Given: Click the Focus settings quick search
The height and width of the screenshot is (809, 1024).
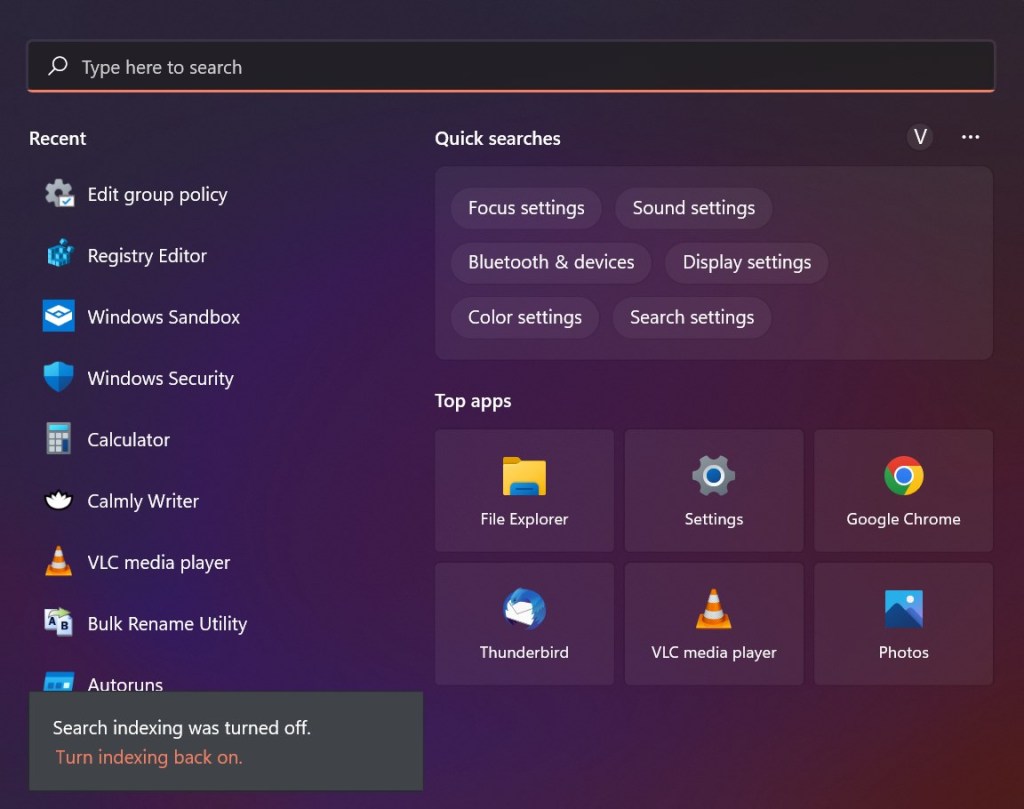Looking at the screenshot, I should click(x=526, y=208).
